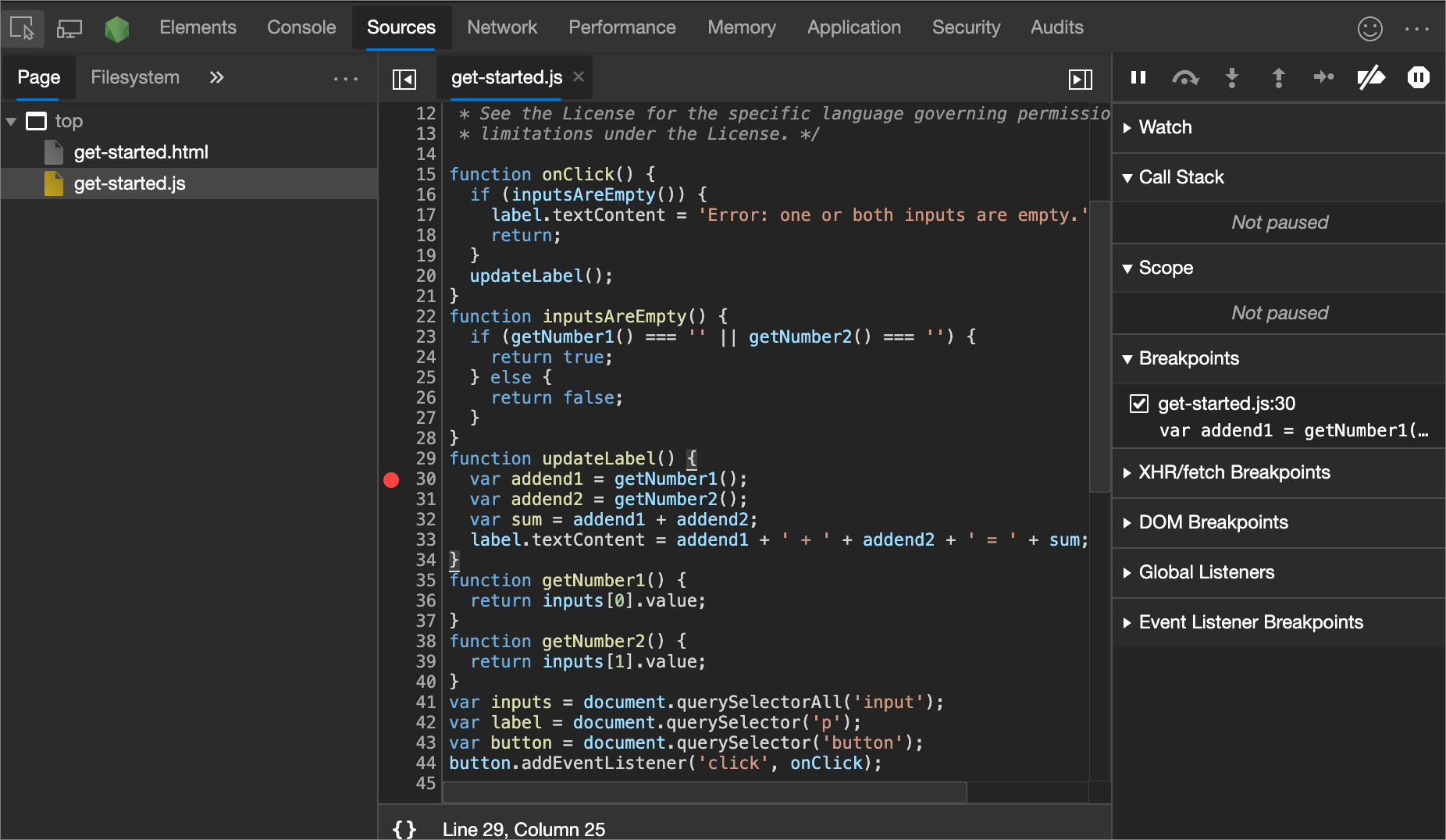
Task: Click line number 41 in the gutter
Action: click(426, 703)
